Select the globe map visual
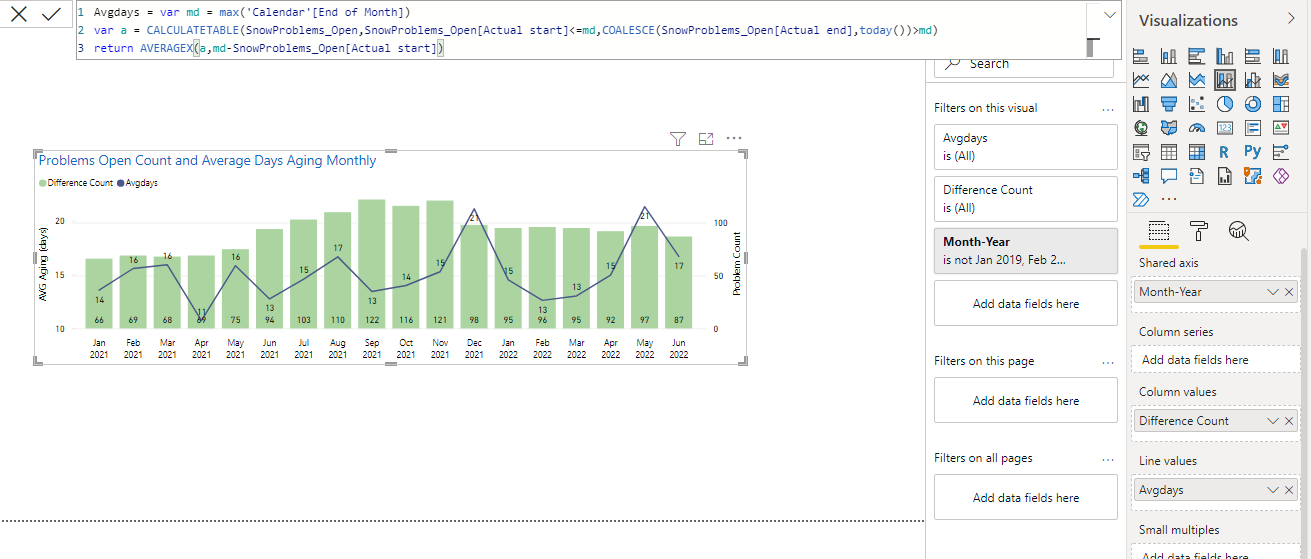This screenshot has width=1311, height=559. point(1141,128)
